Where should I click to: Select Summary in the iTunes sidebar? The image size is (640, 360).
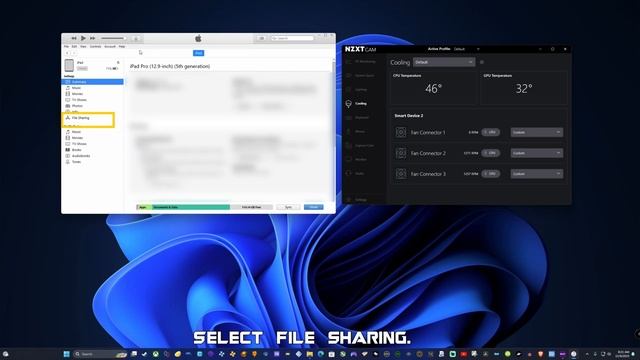click(x=92, y=82)
